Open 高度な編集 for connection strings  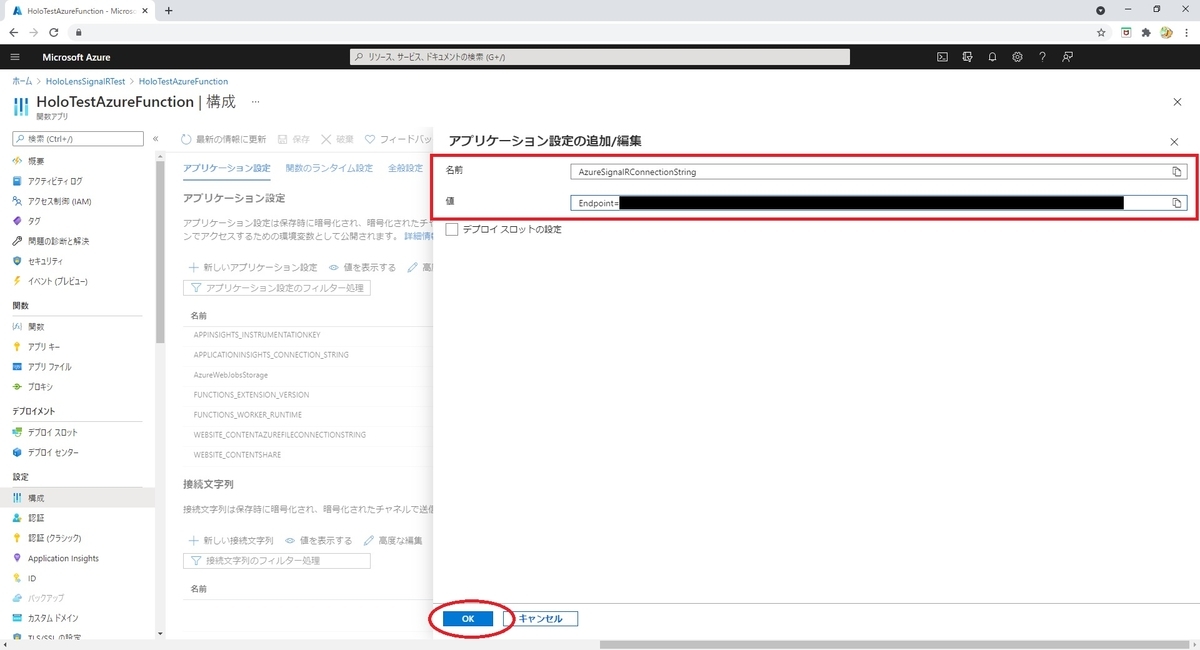tap(393, 540)
